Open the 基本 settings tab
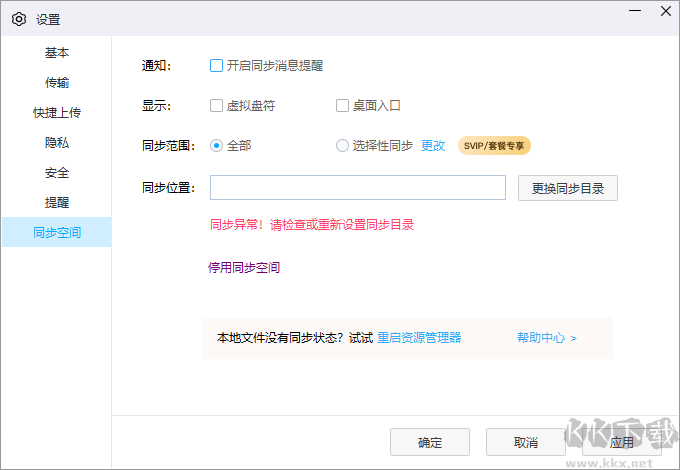This screenshot has width=680, height=470. pos(57,53)
